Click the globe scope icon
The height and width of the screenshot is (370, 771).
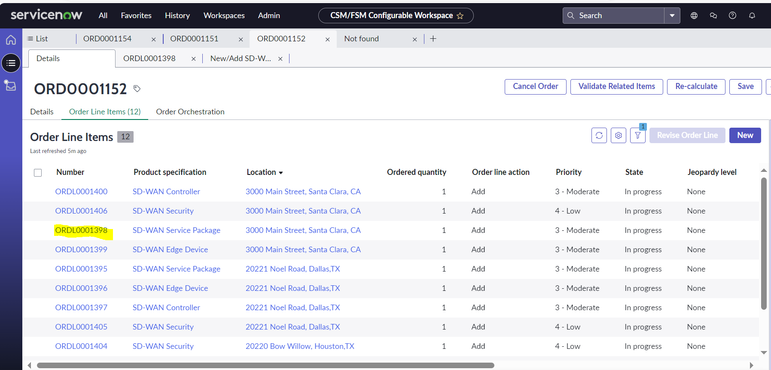pyautogui.click(x=694, y=16)
